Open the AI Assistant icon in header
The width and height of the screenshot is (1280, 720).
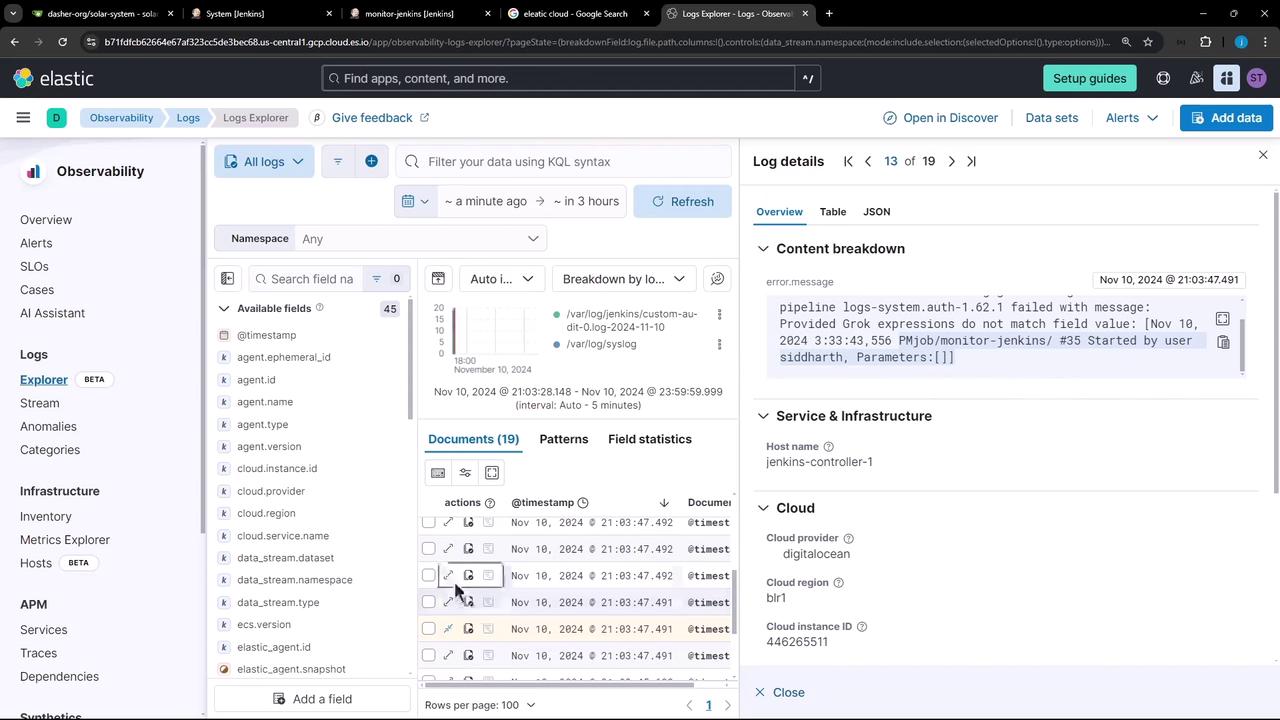(1226, 78)
